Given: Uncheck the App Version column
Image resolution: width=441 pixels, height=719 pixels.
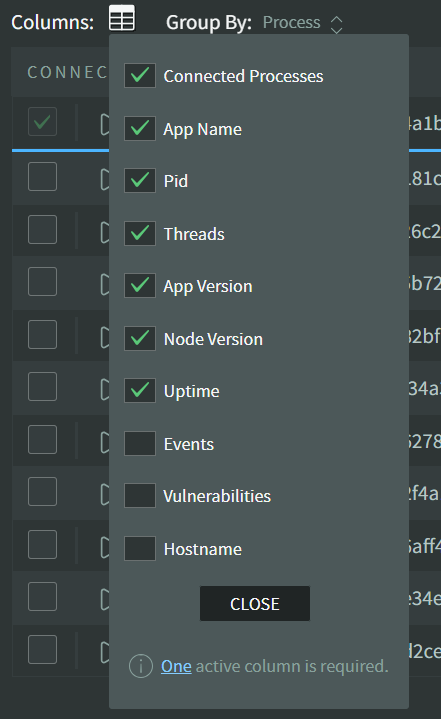Looking at the screenshot, I should click(140, 286).
